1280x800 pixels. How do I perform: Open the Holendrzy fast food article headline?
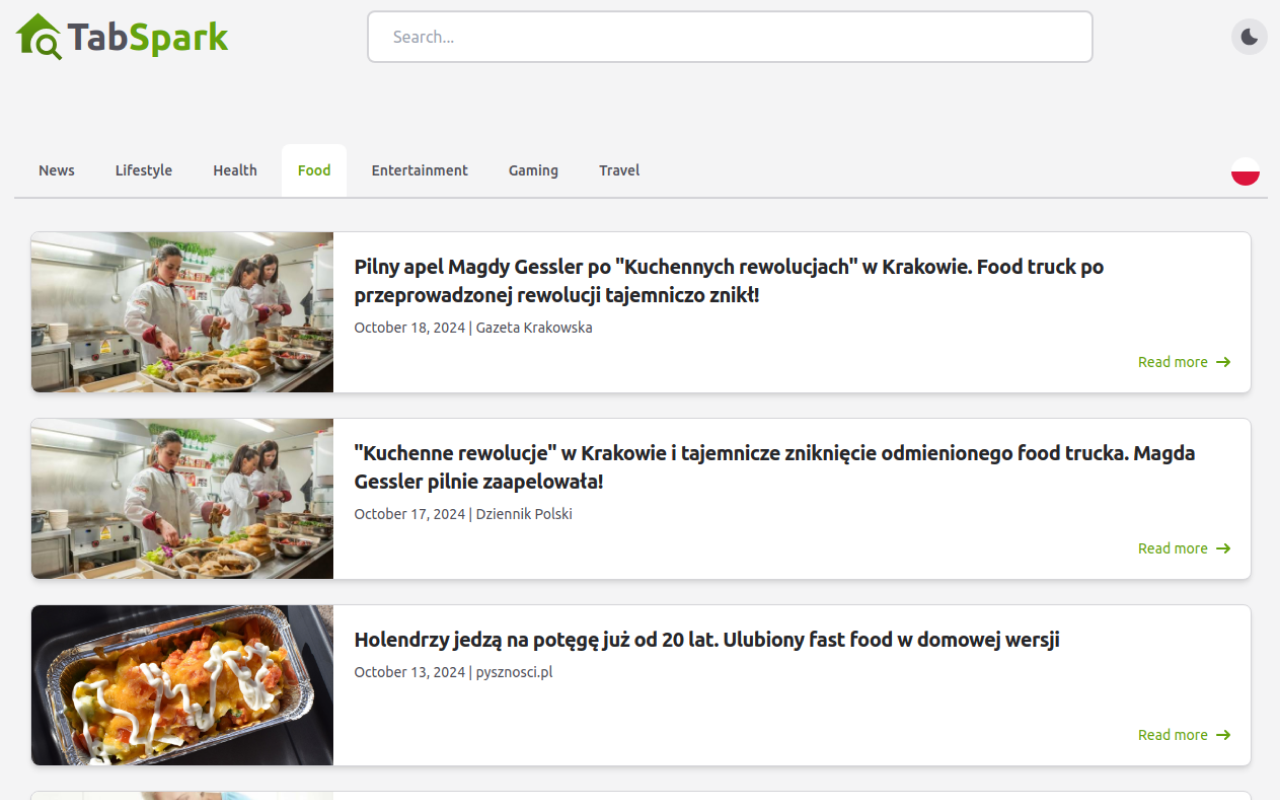coord(707,639)
